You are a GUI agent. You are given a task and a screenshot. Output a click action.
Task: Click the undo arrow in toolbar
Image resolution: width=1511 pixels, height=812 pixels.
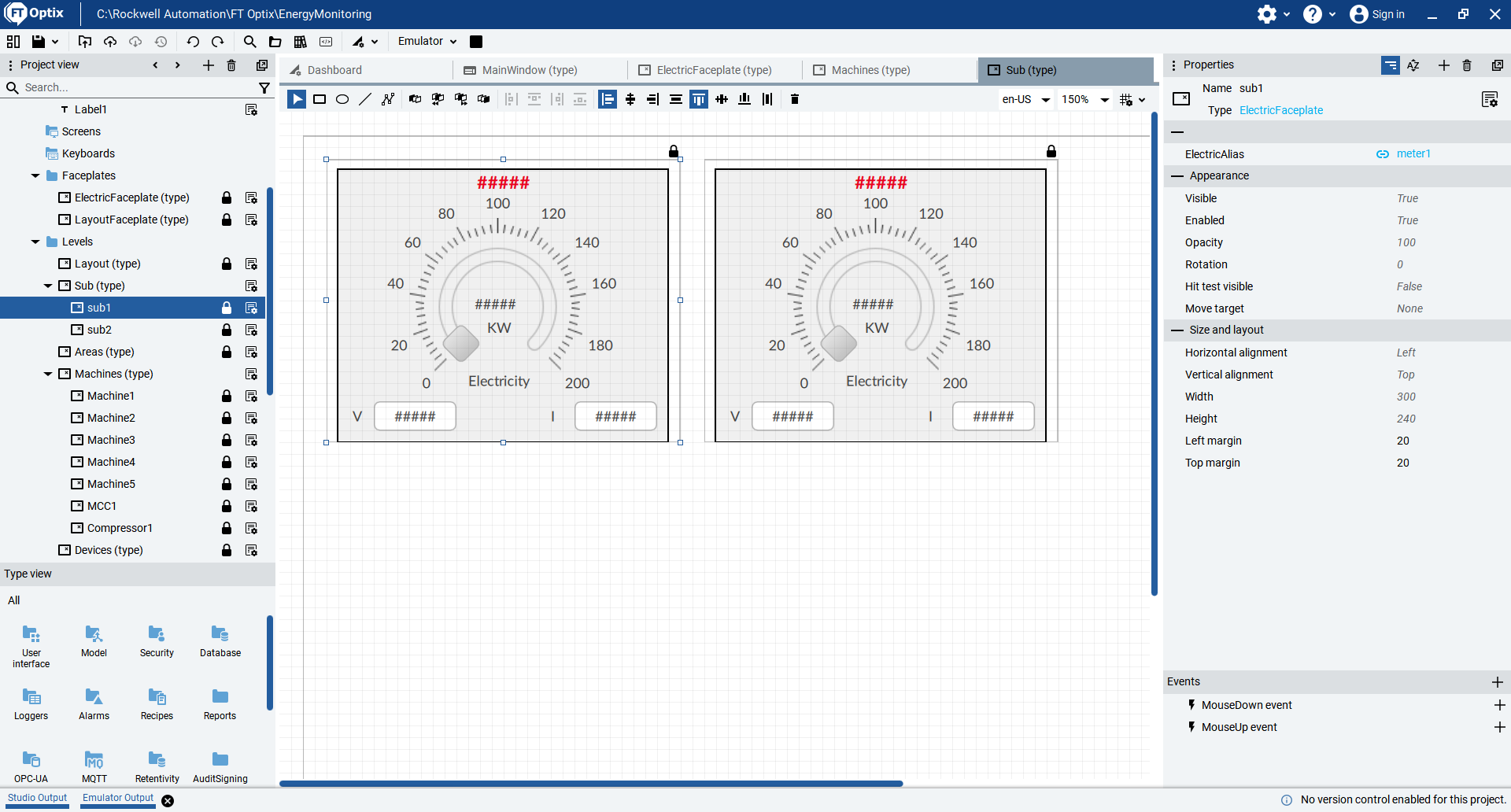click(x=193, y=42)
